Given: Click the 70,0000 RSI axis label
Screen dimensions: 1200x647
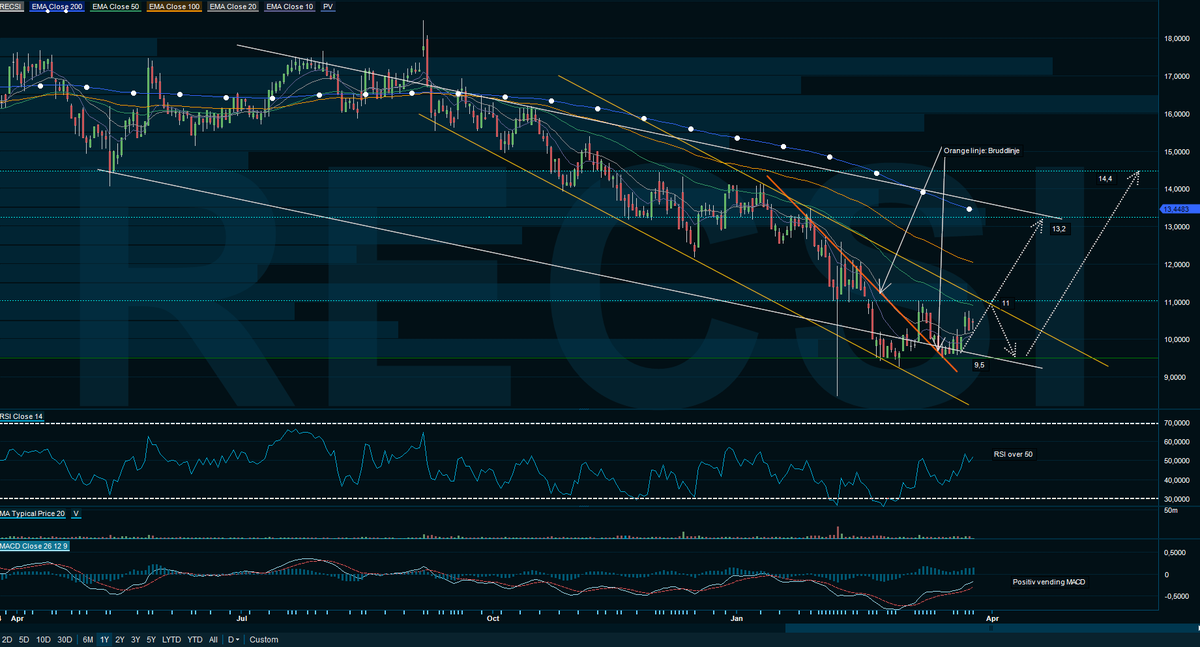Looking at the screenshot, I should (x=1175, y=424).
